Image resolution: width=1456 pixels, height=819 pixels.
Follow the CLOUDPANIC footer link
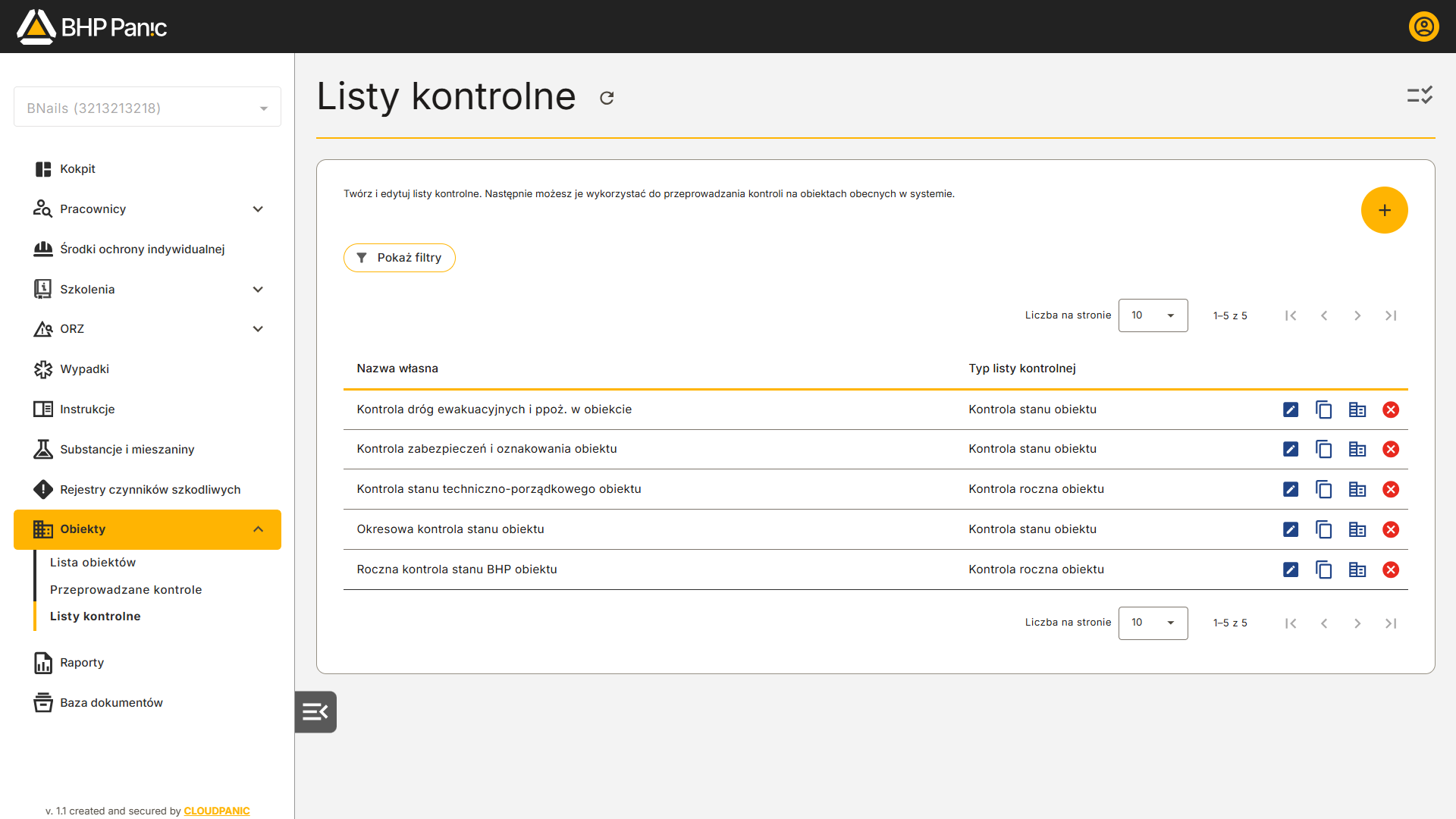pyautogui.click(x=217, y=811)
